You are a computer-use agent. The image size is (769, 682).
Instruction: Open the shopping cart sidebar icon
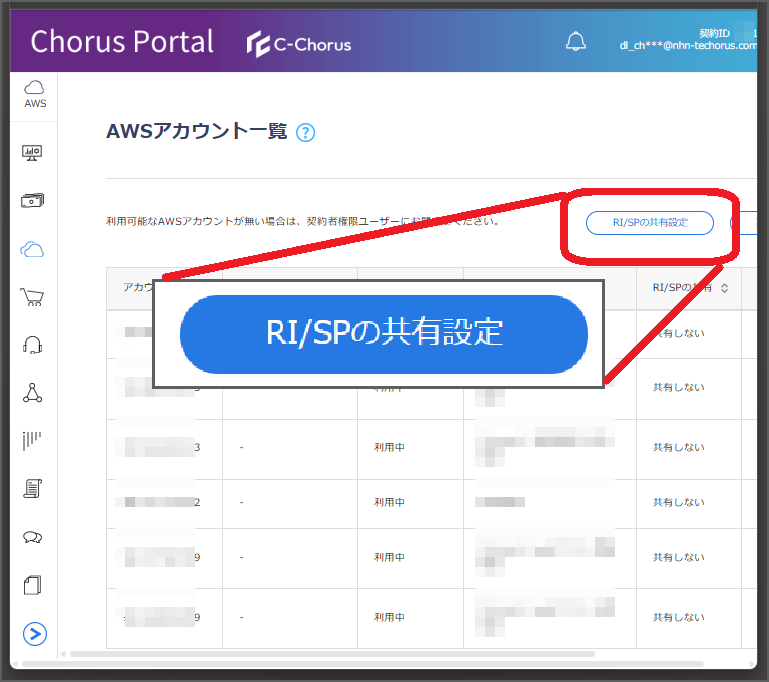(32, 297)
